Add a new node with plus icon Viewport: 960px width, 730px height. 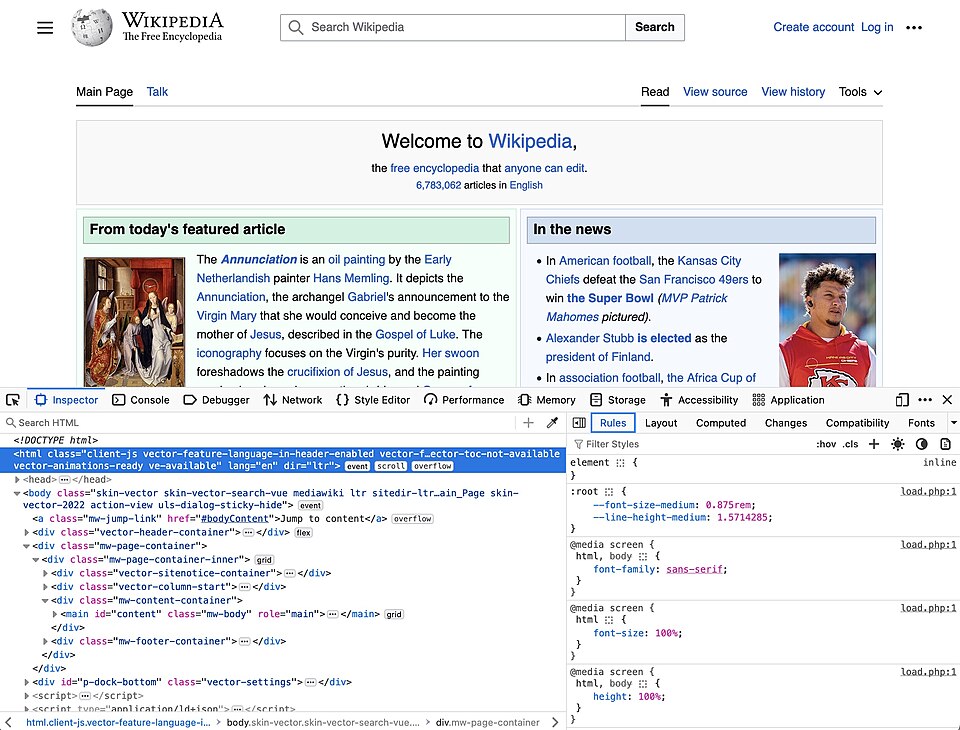point(528,423)
